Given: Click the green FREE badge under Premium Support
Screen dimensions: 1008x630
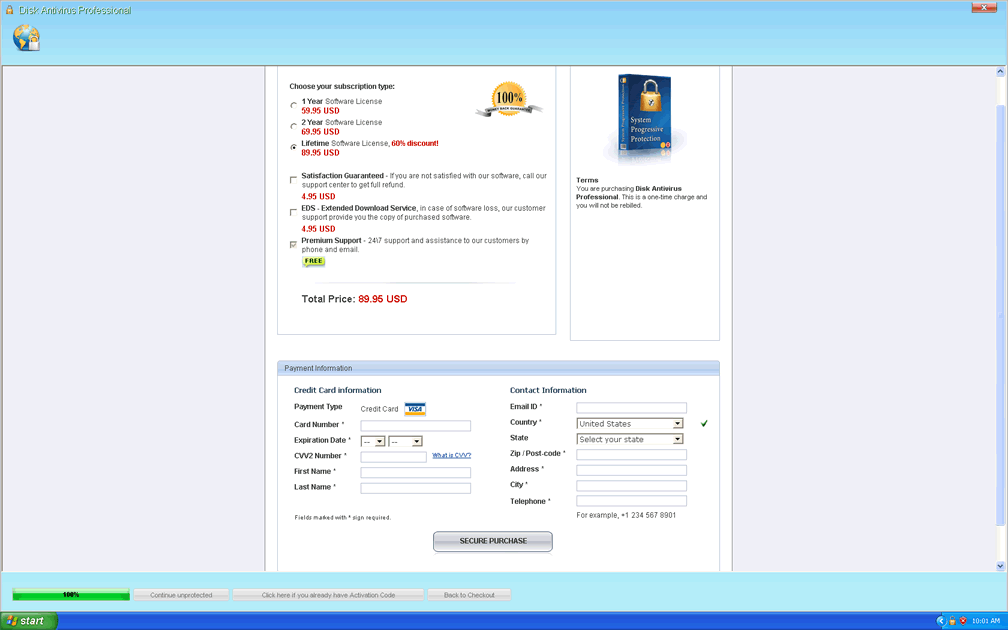Looking at the screenshot, I should click(x=314, y=261).
